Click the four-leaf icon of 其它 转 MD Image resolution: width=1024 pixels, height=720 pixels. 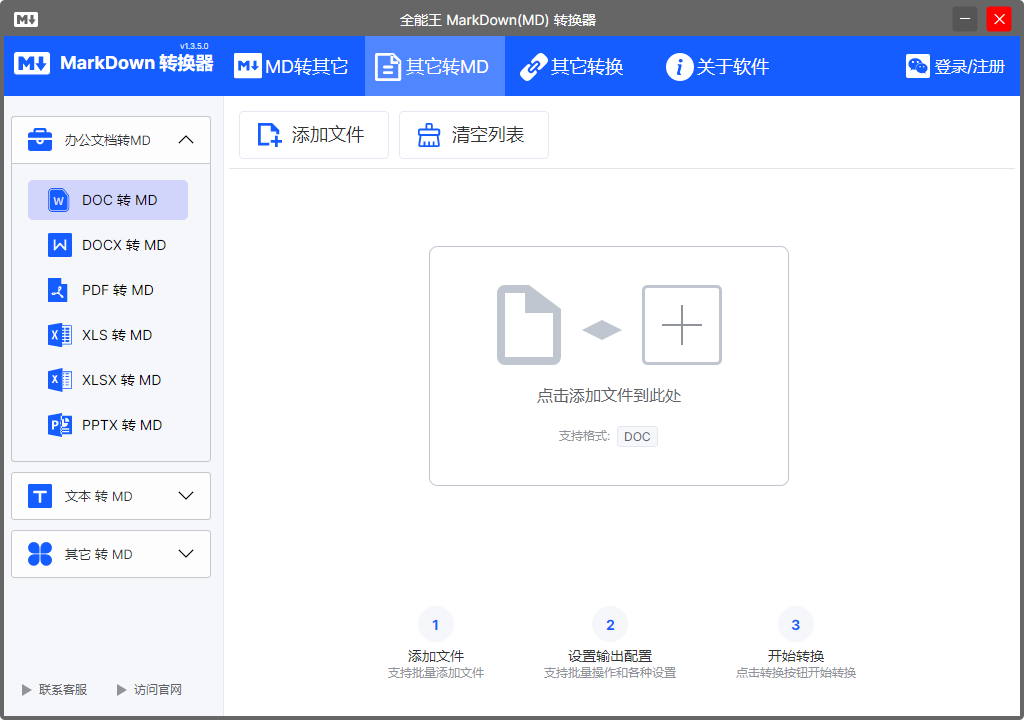click(x=40, y=554)
